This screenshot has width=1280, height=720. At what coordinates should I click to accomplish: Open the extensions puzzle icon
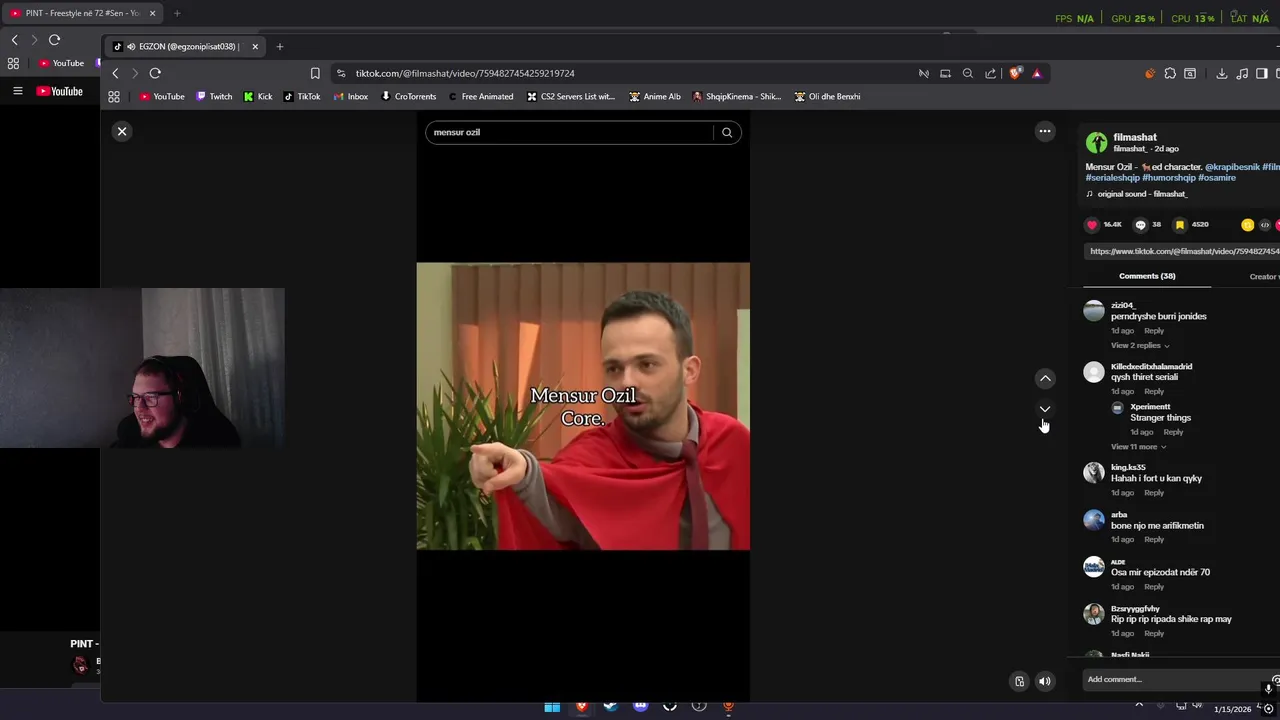(1170, 73)
